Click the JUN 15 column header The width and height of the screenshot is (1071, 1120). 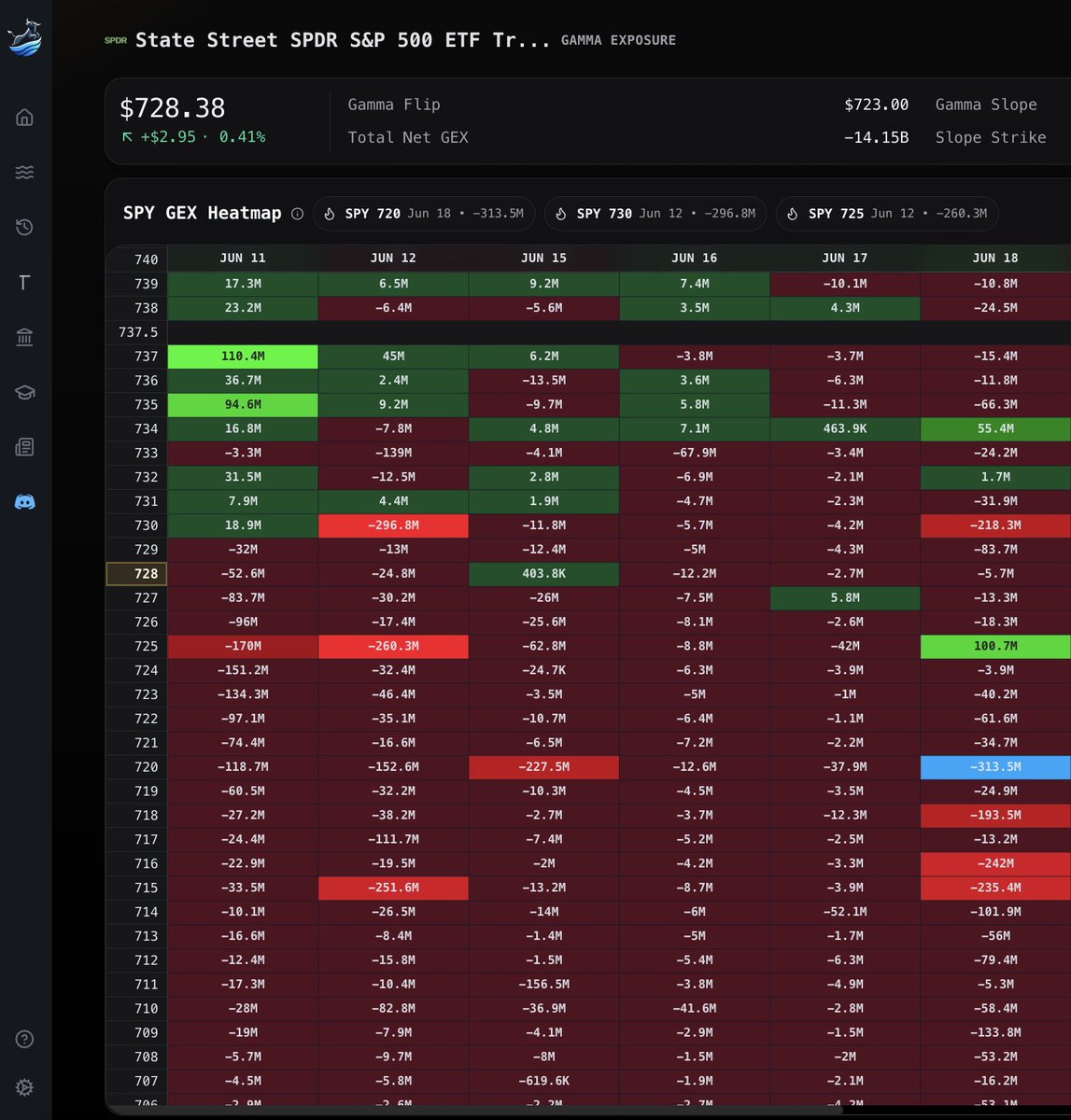[x=543, y=259]
